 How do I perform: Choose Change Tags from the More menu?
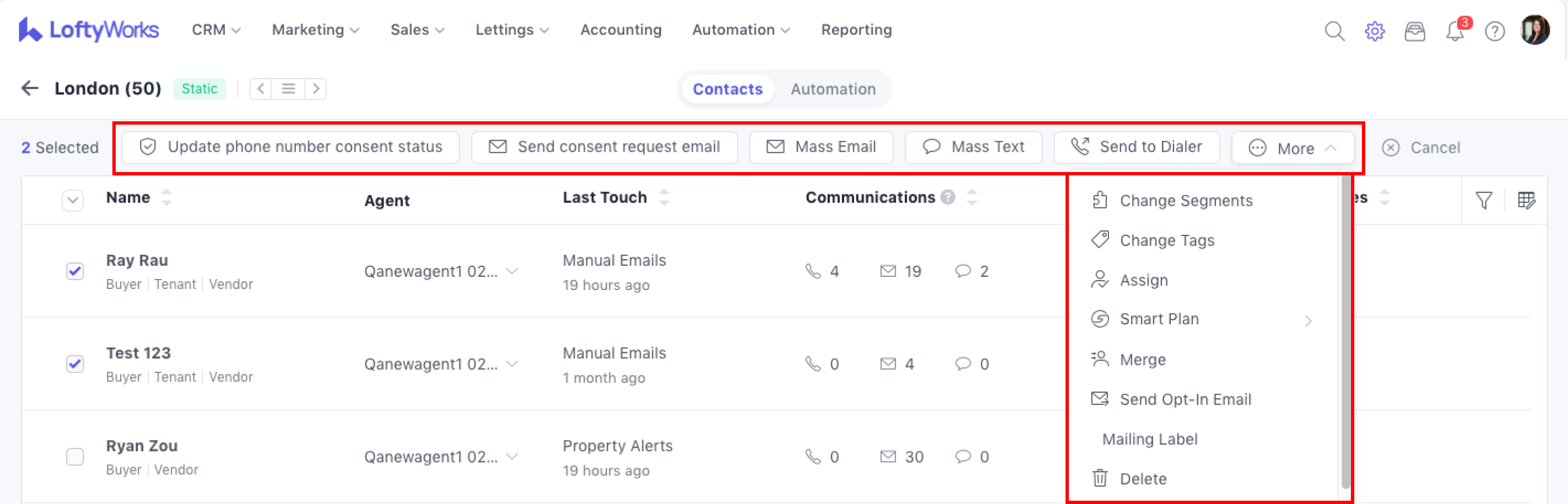(x=1166, y=240)
